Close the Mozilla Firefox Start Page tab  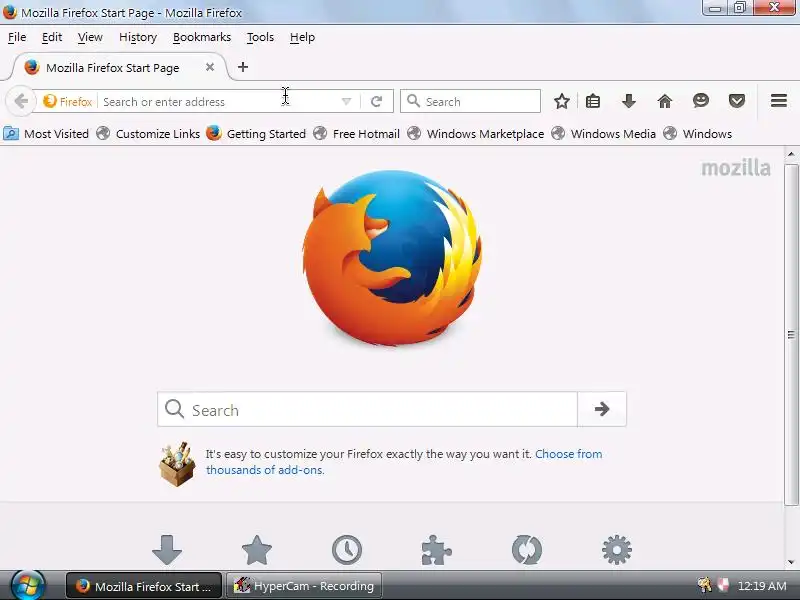click(210, 67)
